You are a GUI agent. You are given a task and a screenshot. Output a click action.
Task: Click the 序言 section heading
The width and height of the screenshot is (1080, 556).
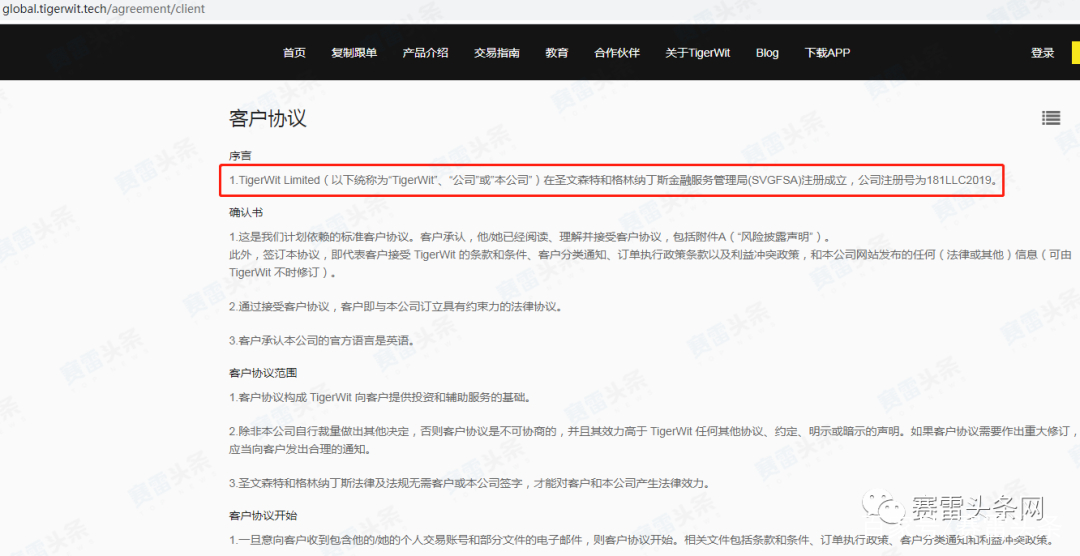(240, 156)
